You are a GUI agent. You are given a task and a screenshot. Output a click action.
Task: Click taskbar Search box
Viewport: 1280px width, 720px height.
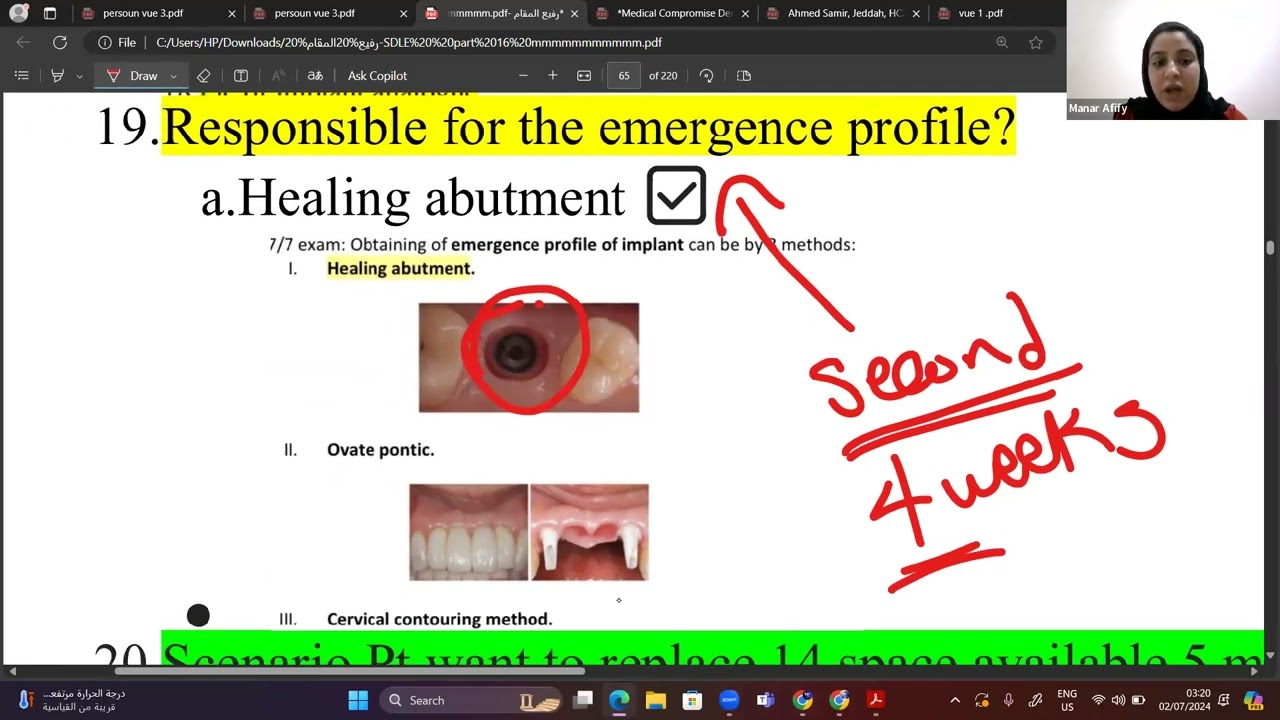(470, 700)
